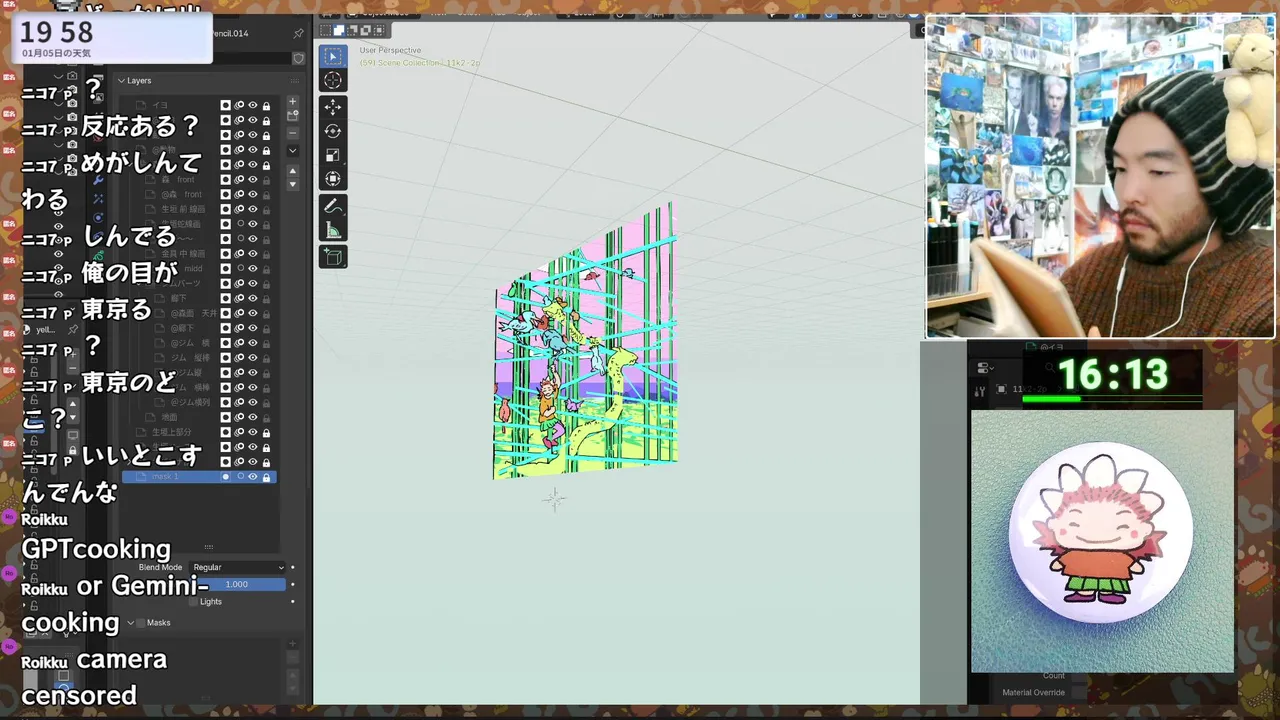
Task: Remove the active layer with minus button
Action: tap(293, 132)
